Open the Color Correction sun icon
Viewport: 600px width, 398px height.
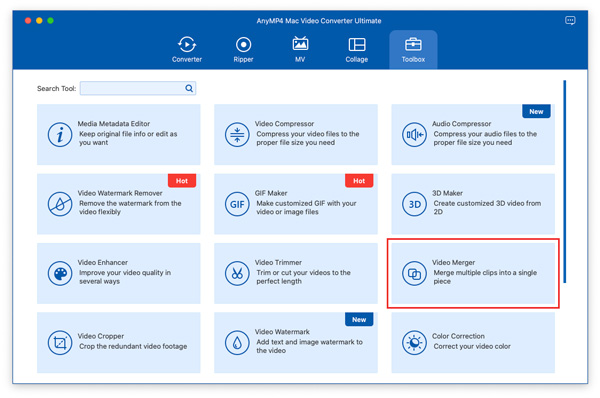coord(414,343)
